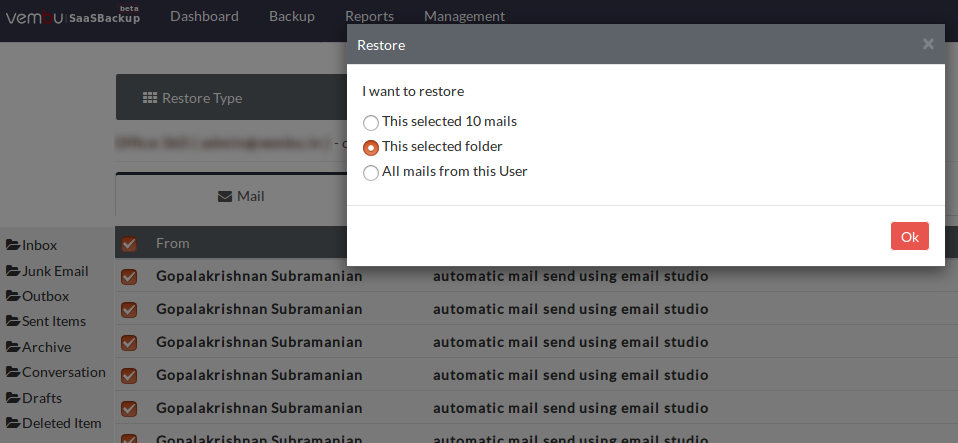Uncheck the fifth mail row checkbox
The image size is (958, 443).
[x=129, y=409]
